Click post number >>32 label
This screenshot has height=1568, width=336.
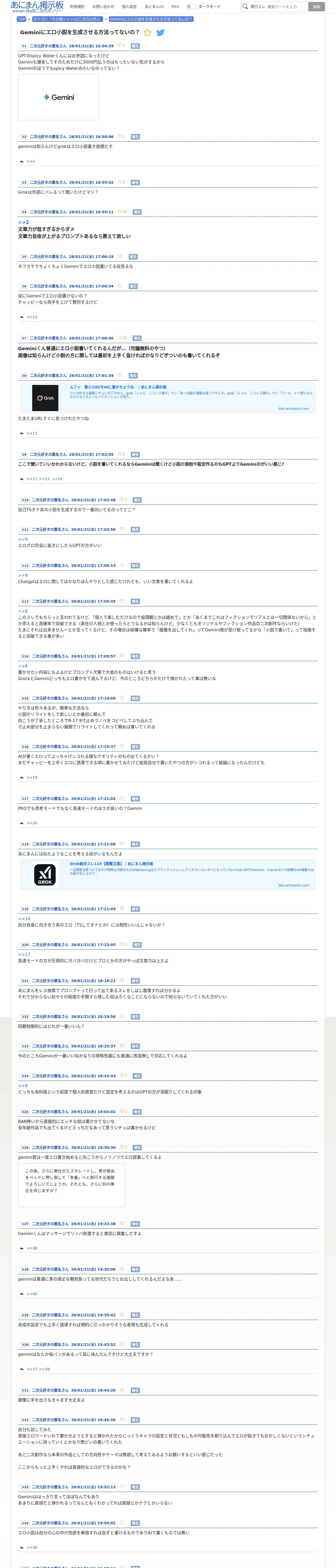25,1420
